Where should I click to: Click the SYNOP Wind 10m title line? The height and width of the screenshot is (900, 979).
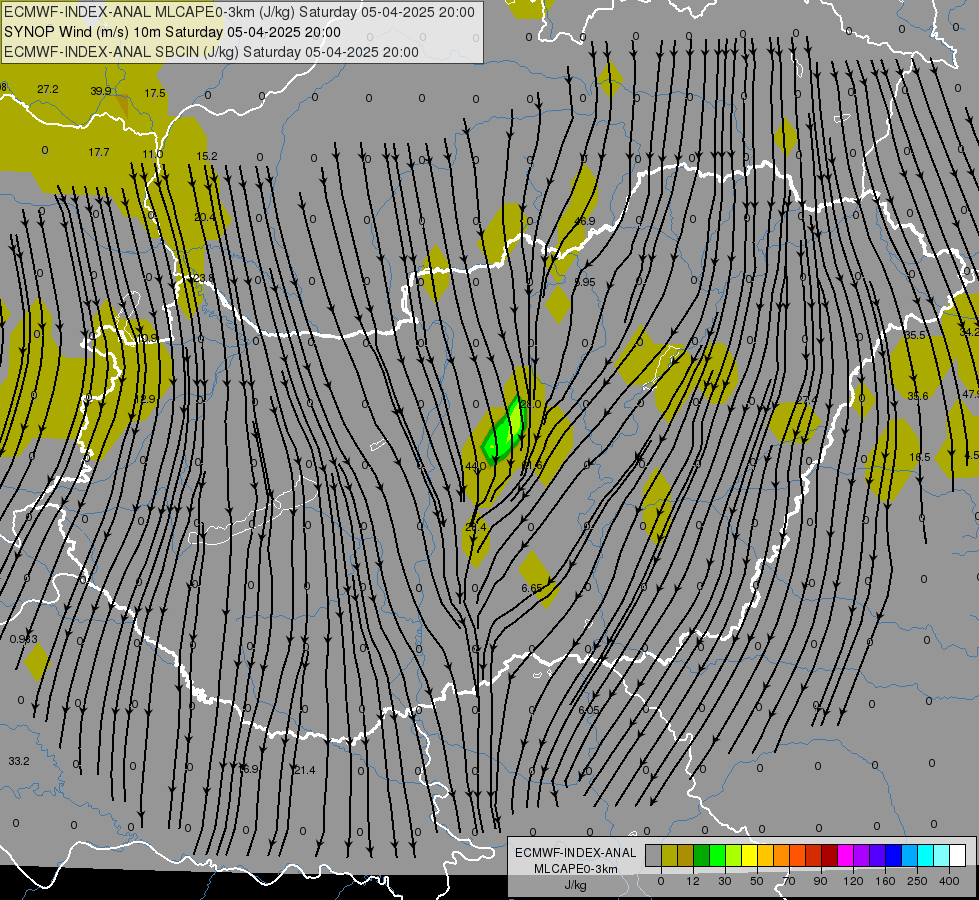point(172,32)
